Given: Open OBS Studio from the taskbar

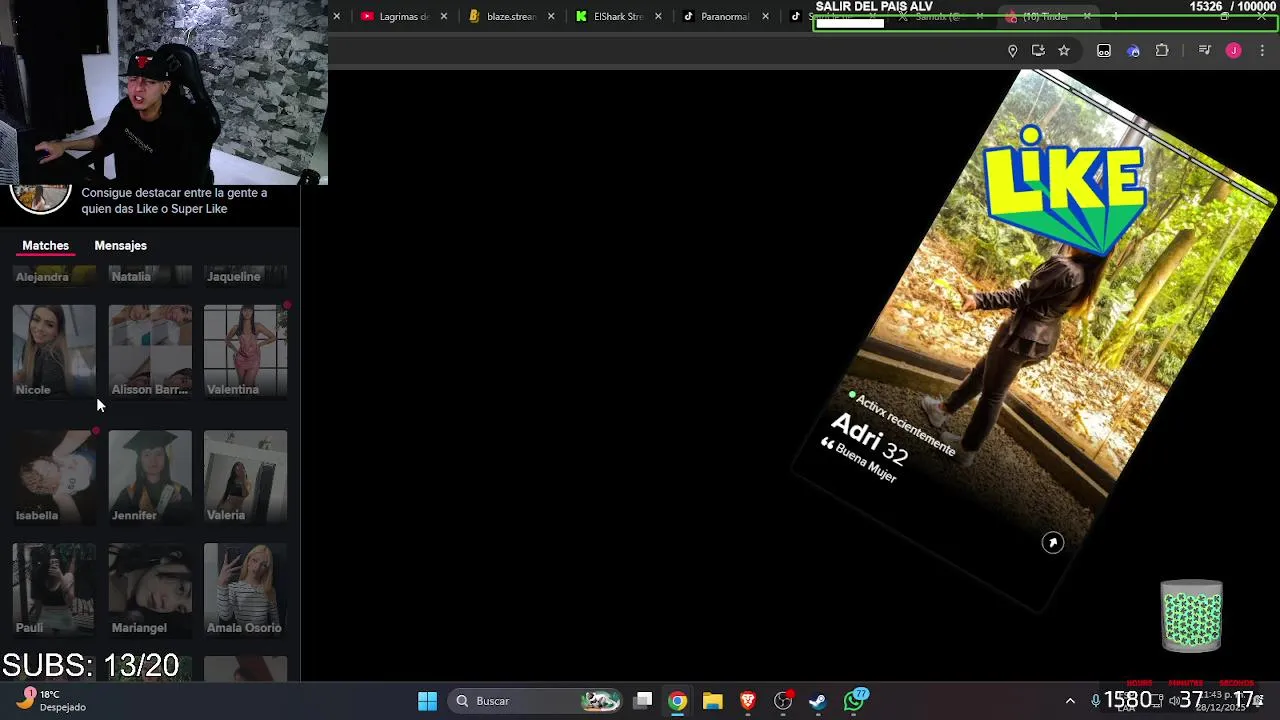Looking at the screenshot, I should point(783,701).
